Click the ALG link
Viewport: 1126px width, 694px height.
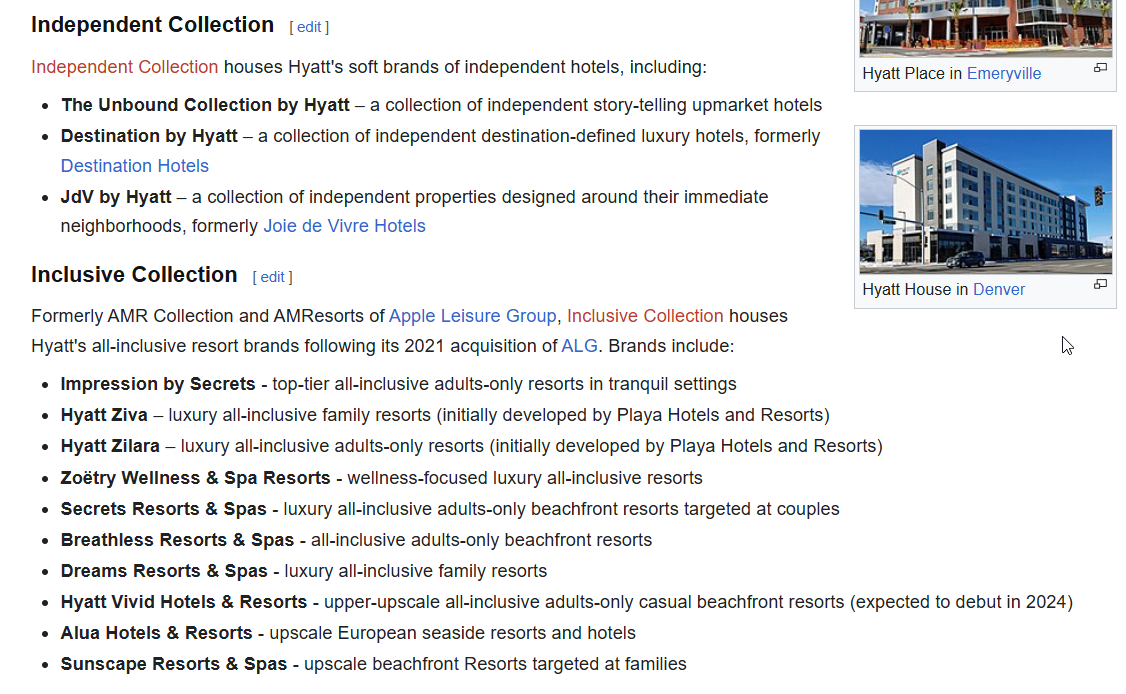pyautogui.click(x=579, y=346)
